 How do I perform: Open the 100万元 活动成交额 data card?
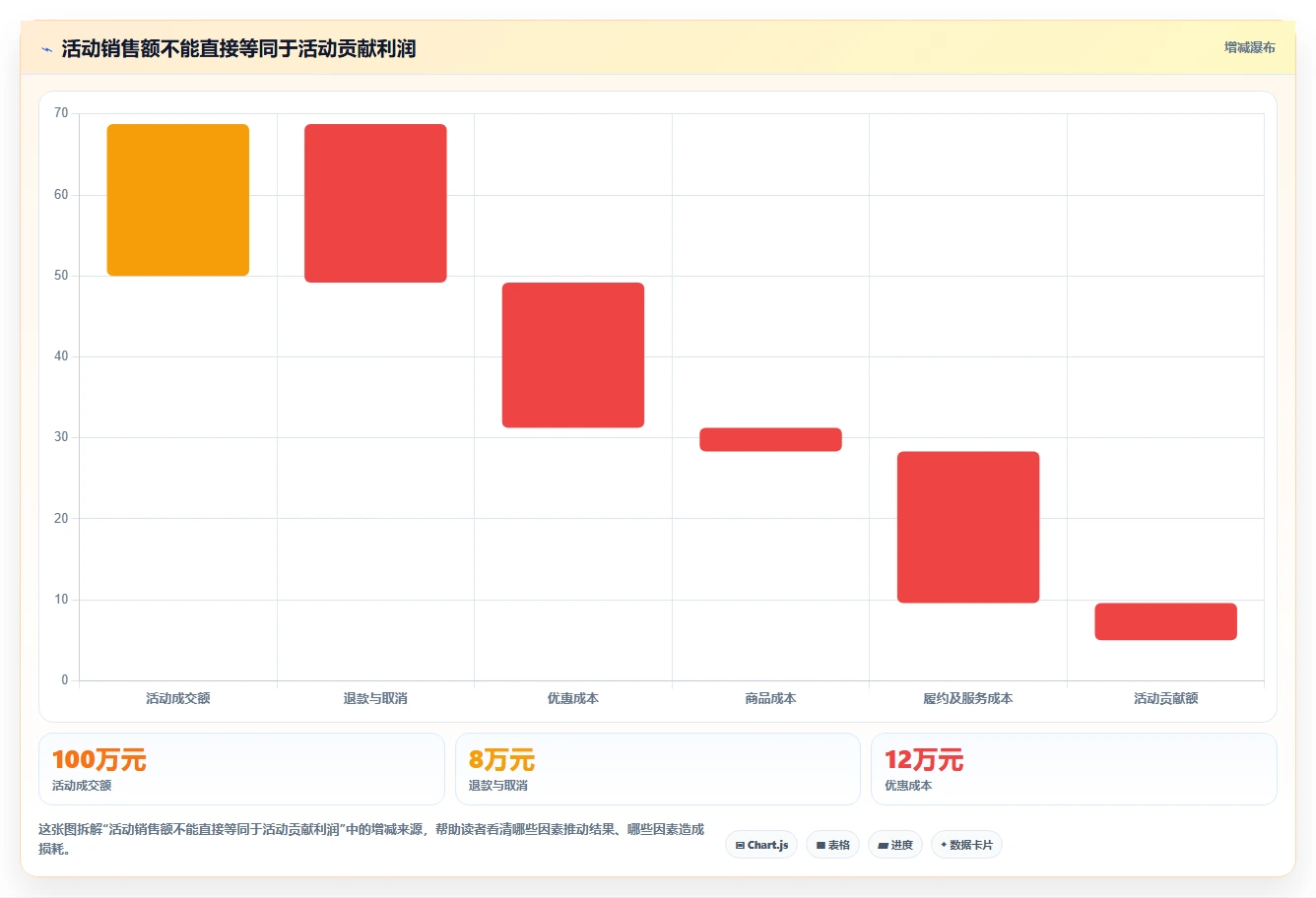click(x=241, y=769)
